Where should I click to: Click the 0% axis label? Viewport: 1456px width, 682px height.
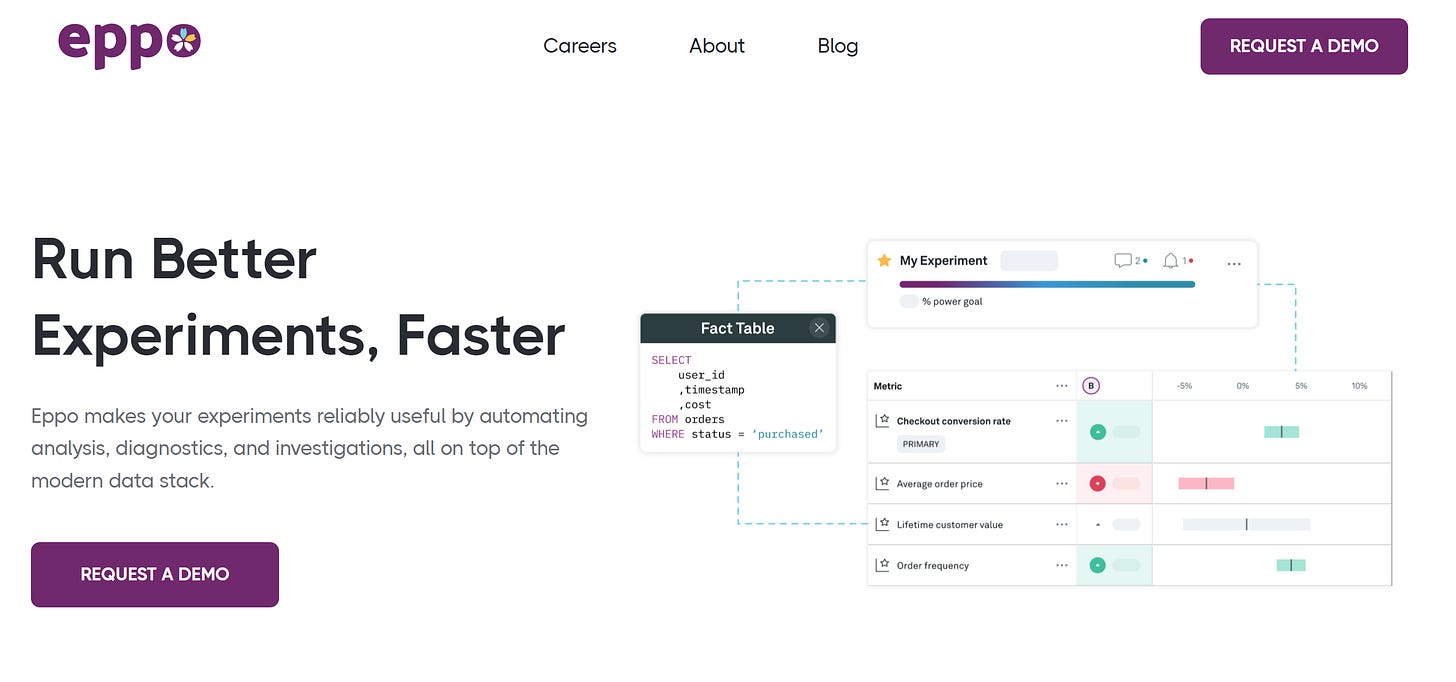[x=1243, y=385]
